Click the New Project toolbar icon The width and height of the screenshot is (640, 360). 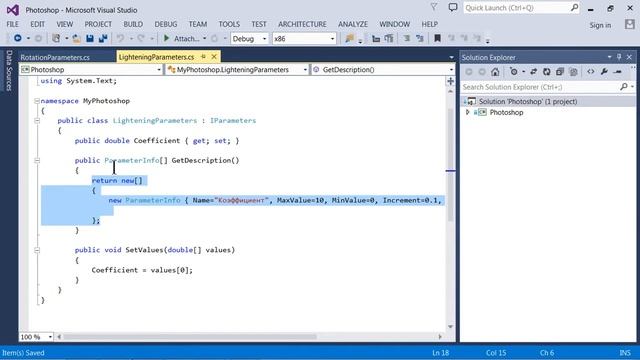coord(56,38)
